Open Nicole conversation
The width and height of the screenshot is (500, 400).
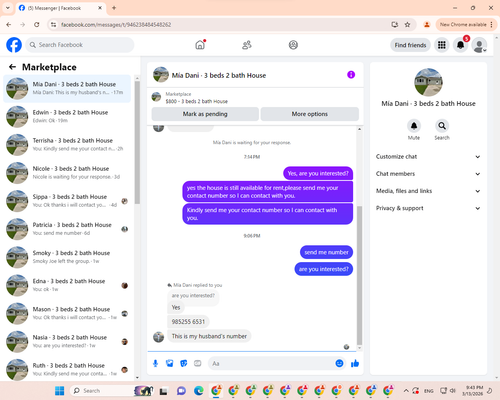pyautogui.click(x=67, y=173)
